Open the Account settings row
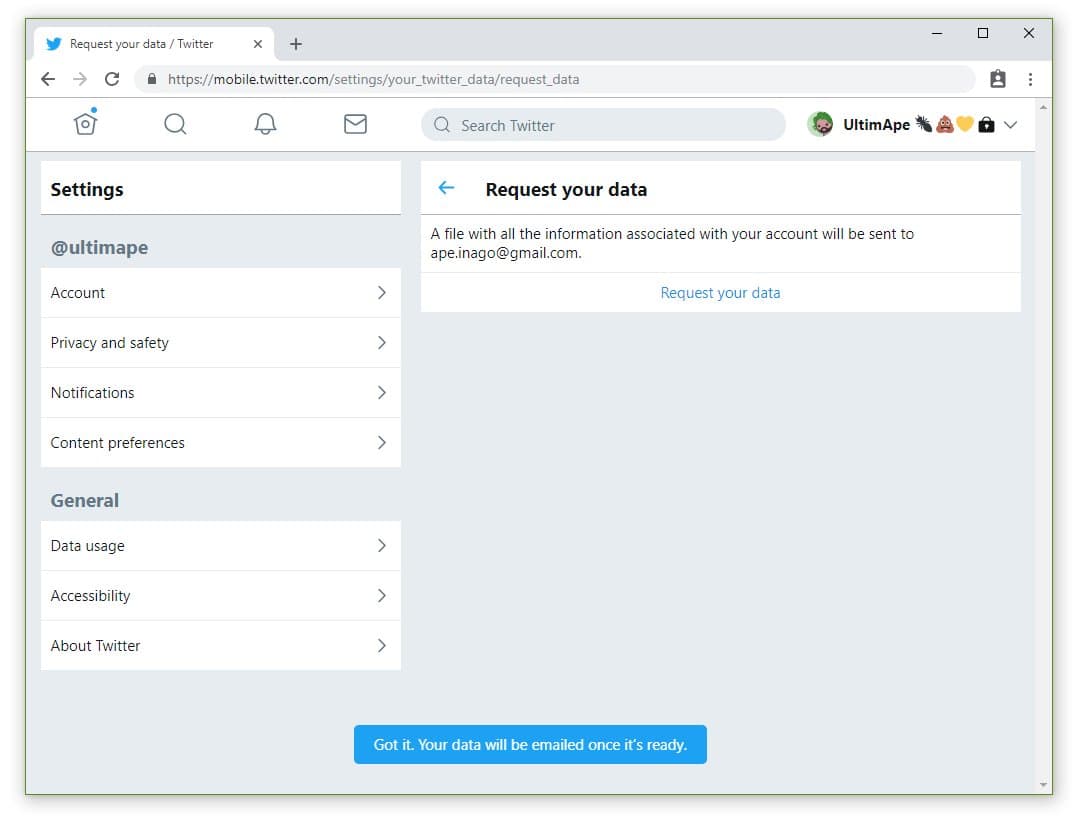Screen dimensions: 1084x820 coord(220,293)
